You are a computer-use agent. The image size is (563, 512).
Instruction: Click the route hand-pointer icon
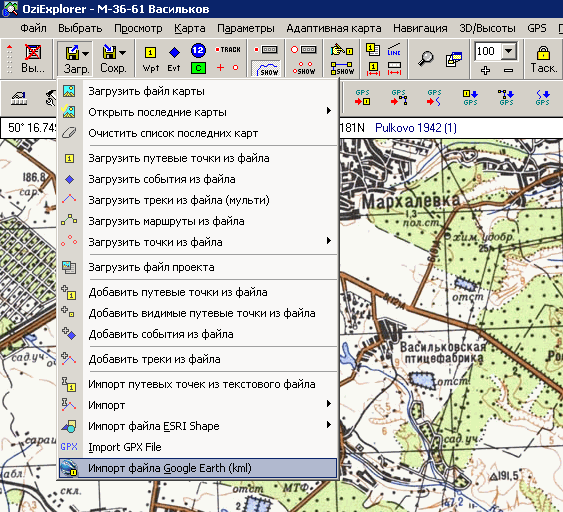click(341, 50)
